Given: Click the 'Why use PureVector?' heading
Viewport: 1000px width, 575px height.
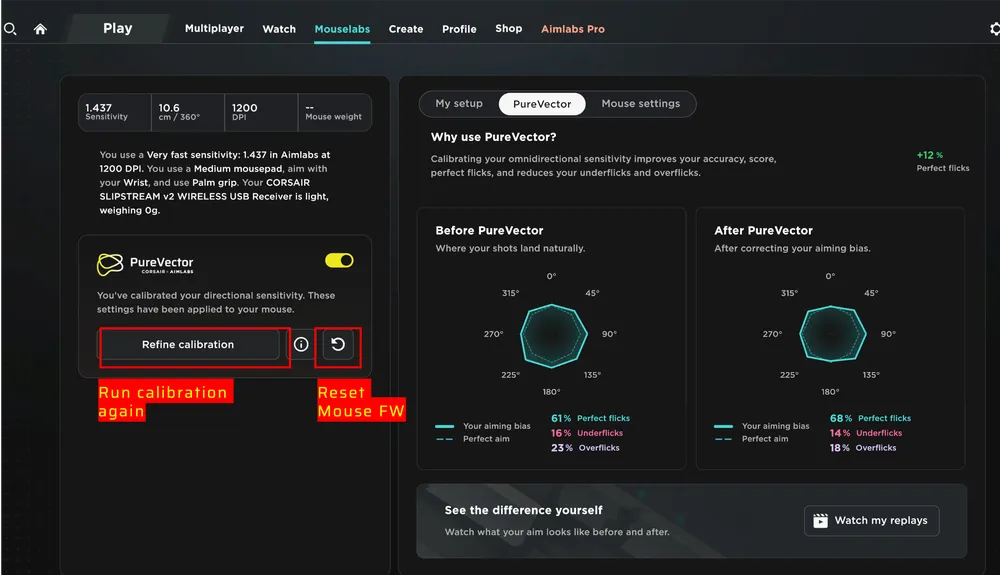Looking at the screenshot, I should coord(494,137).
